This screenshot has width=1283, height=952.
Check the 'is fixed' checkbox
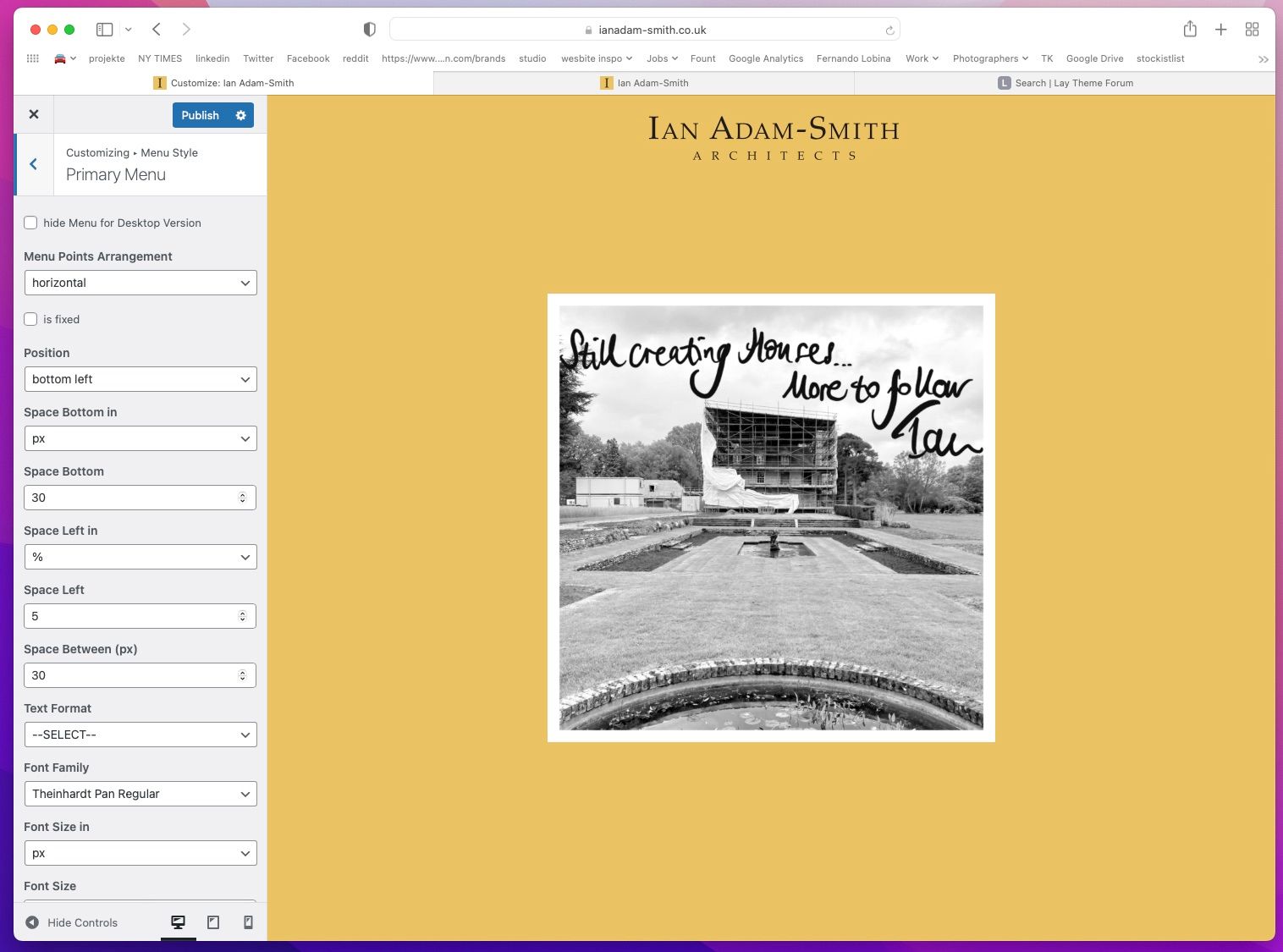(31, 319)
